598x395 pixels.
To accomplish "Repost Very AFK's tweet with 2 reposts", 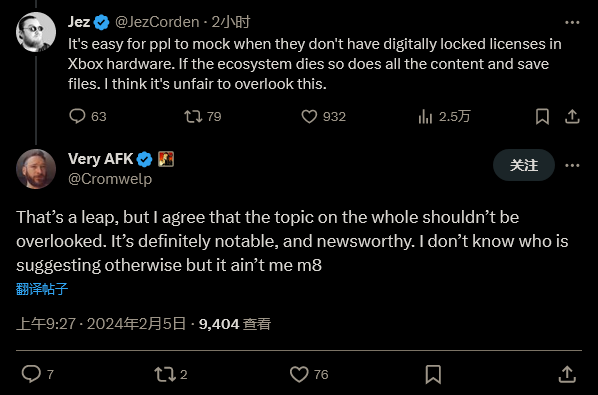I will pyautogui.click(x=165, y=374).
